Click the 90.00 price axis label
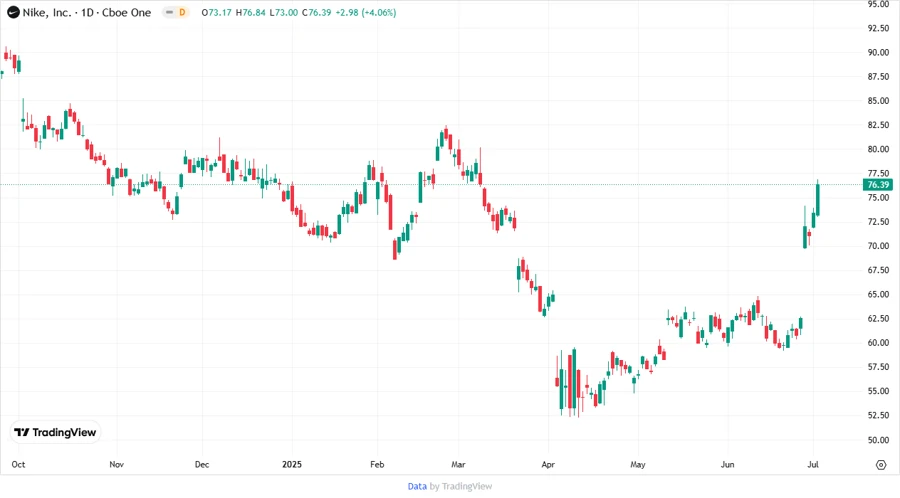This screenshot has width=900, height=498. click(878, 53)
